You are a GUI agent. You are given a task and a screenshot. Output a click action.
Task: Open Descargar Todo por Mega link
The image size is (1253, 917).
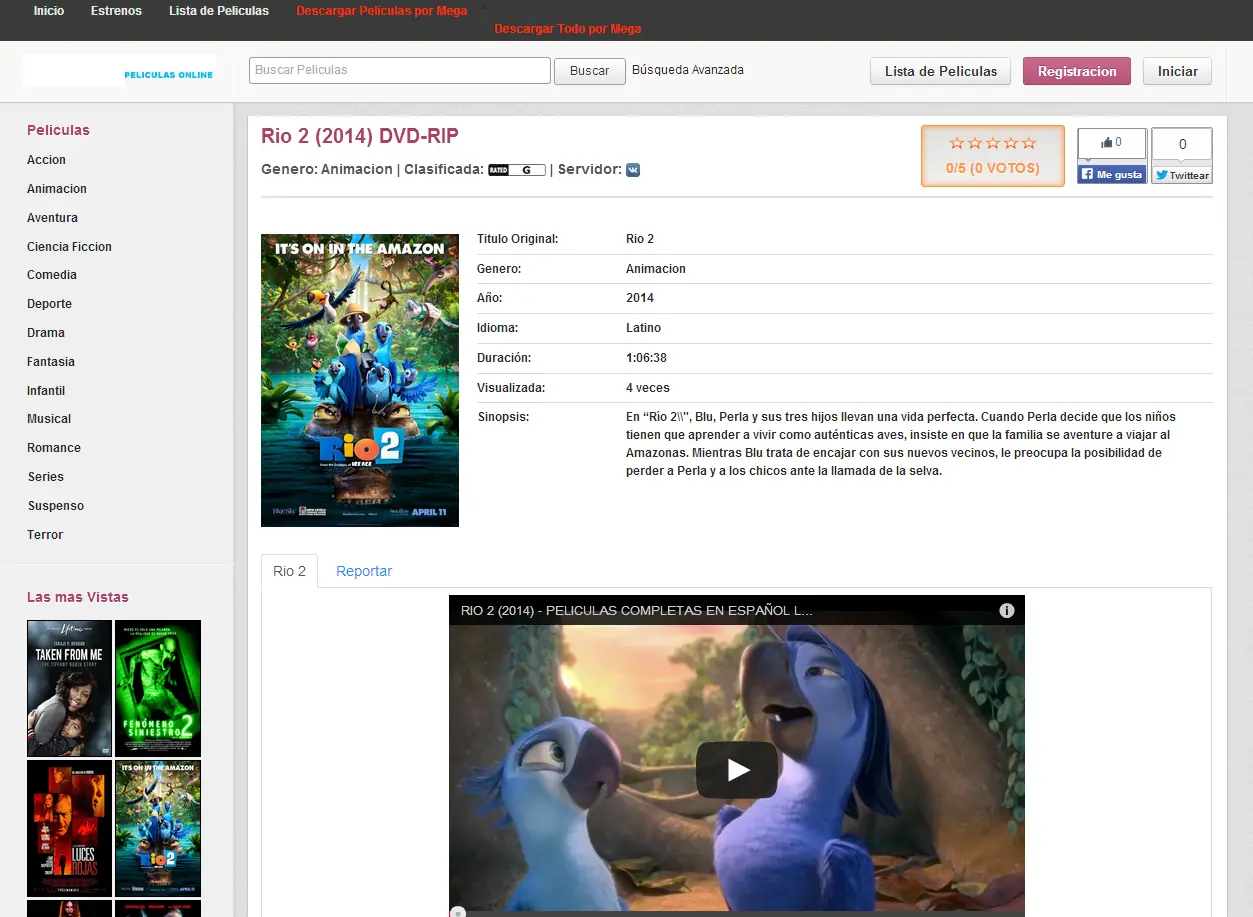568,29
